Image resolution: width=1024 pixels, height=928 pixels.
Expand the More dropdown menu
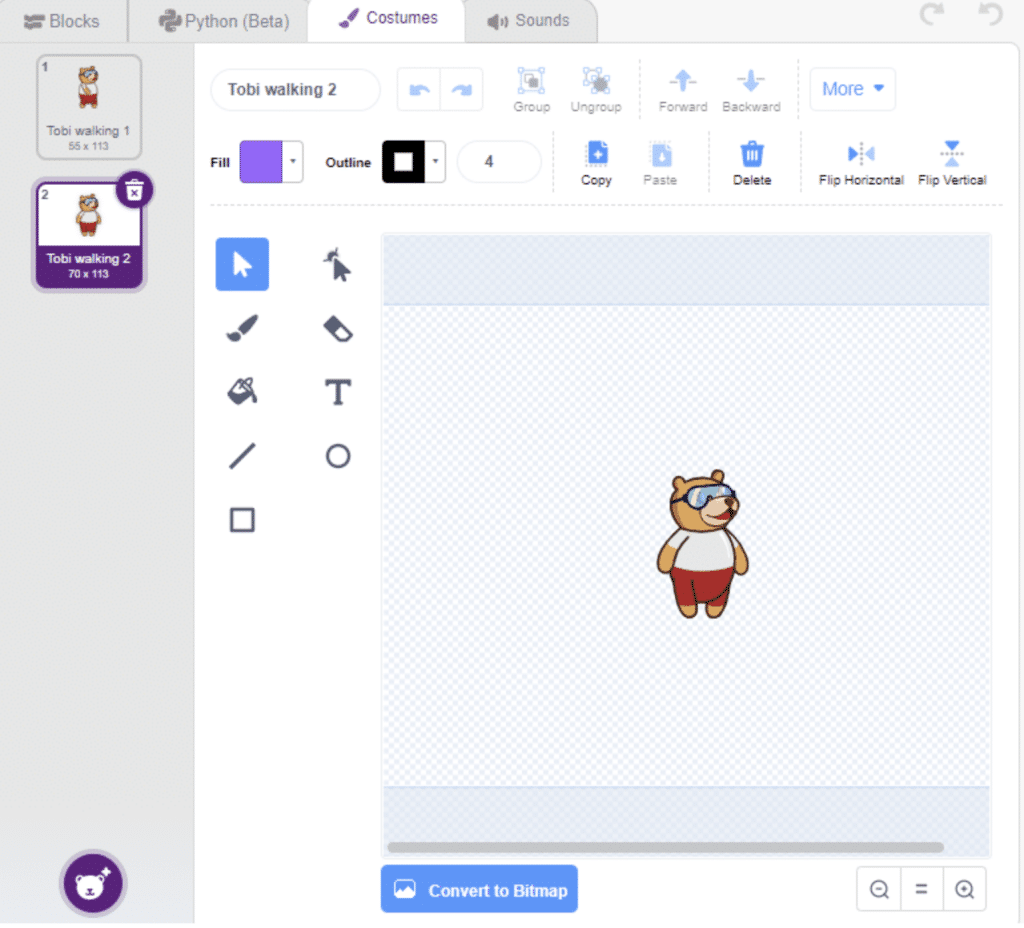point(852,89)
